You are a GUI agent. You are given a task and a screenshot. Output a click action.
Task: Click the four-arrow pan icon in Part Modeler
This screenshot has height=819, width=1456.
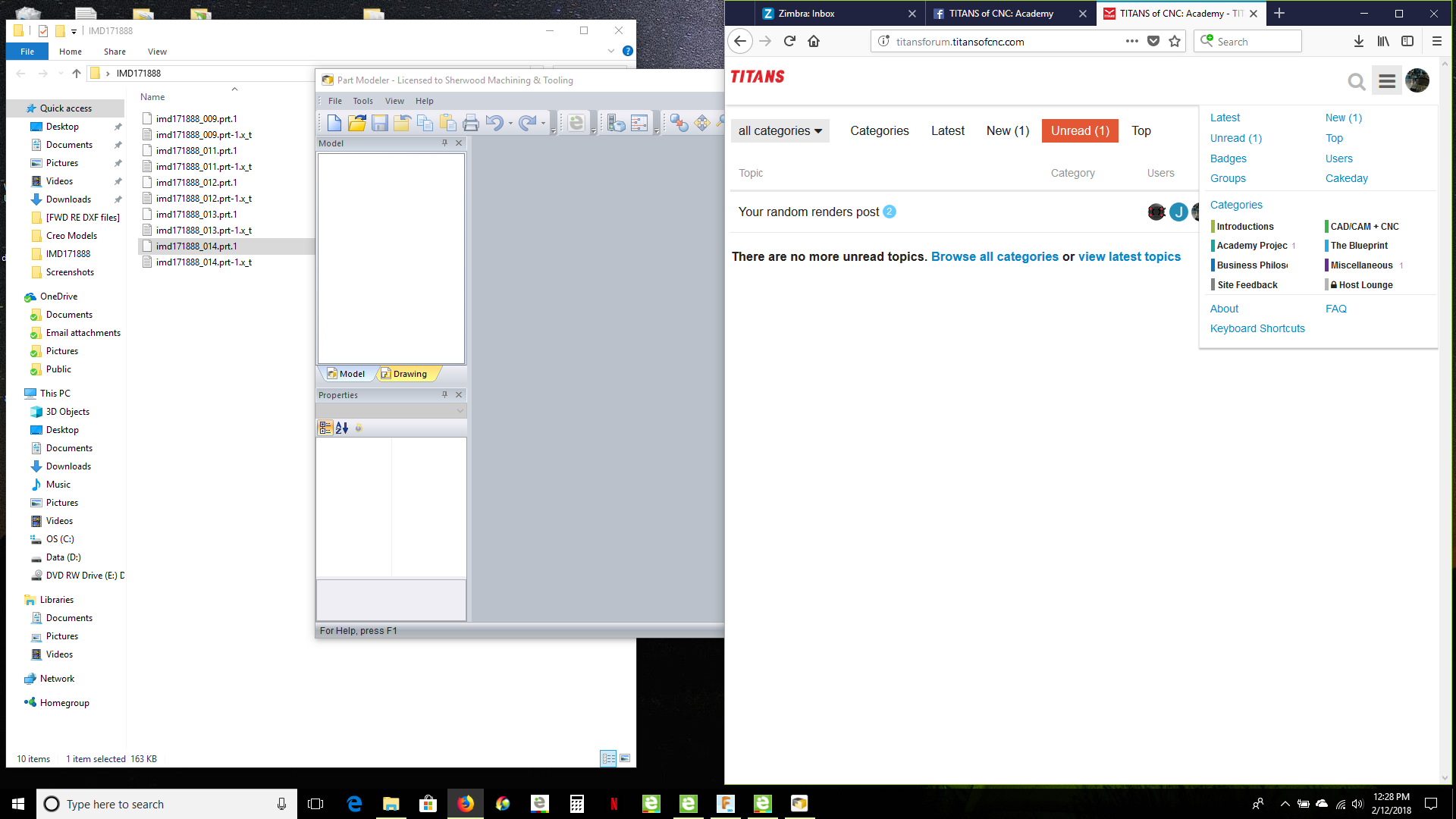click(x=702, y=123)
